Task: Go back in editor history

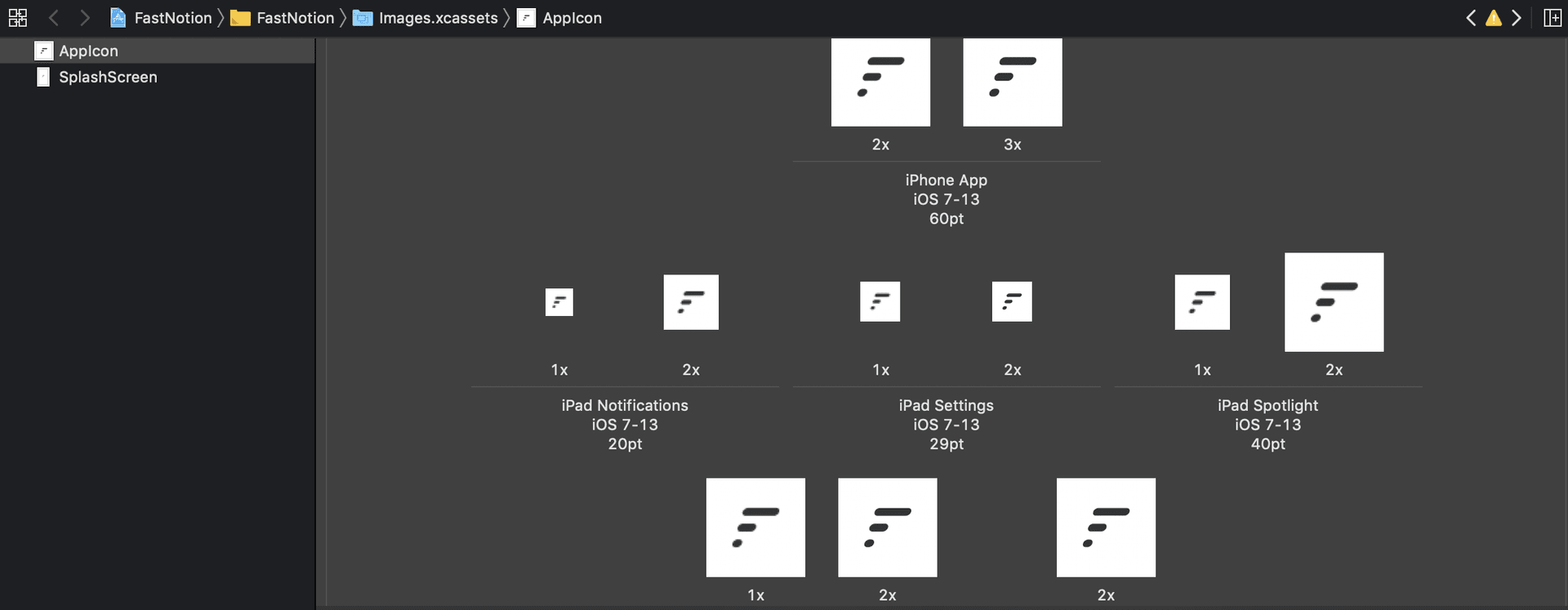Action: coord(54,17)
